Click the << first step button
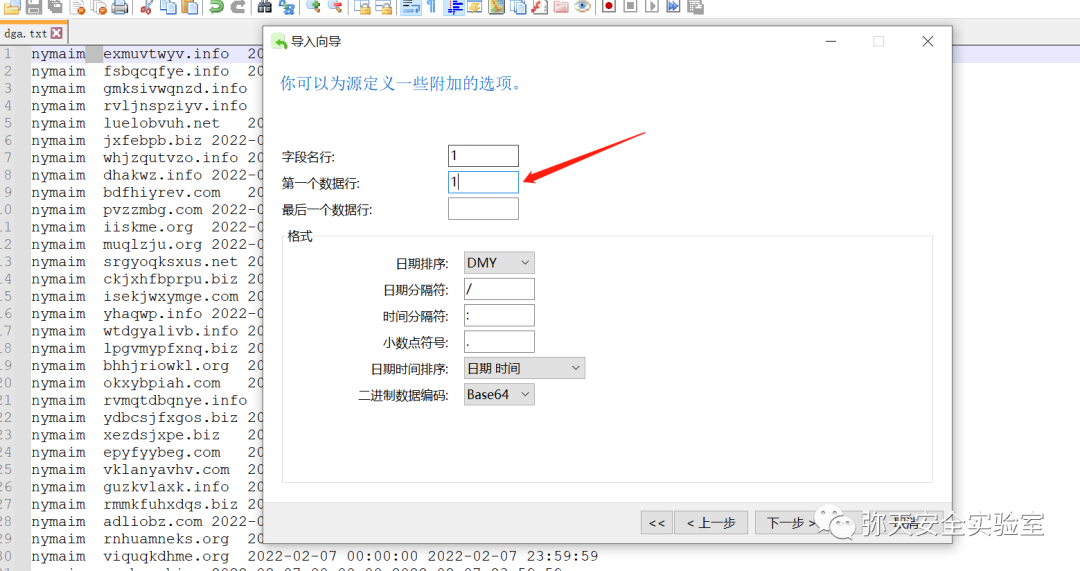The height and width of the screenshot is (571, 1080). tap(656, 523)
